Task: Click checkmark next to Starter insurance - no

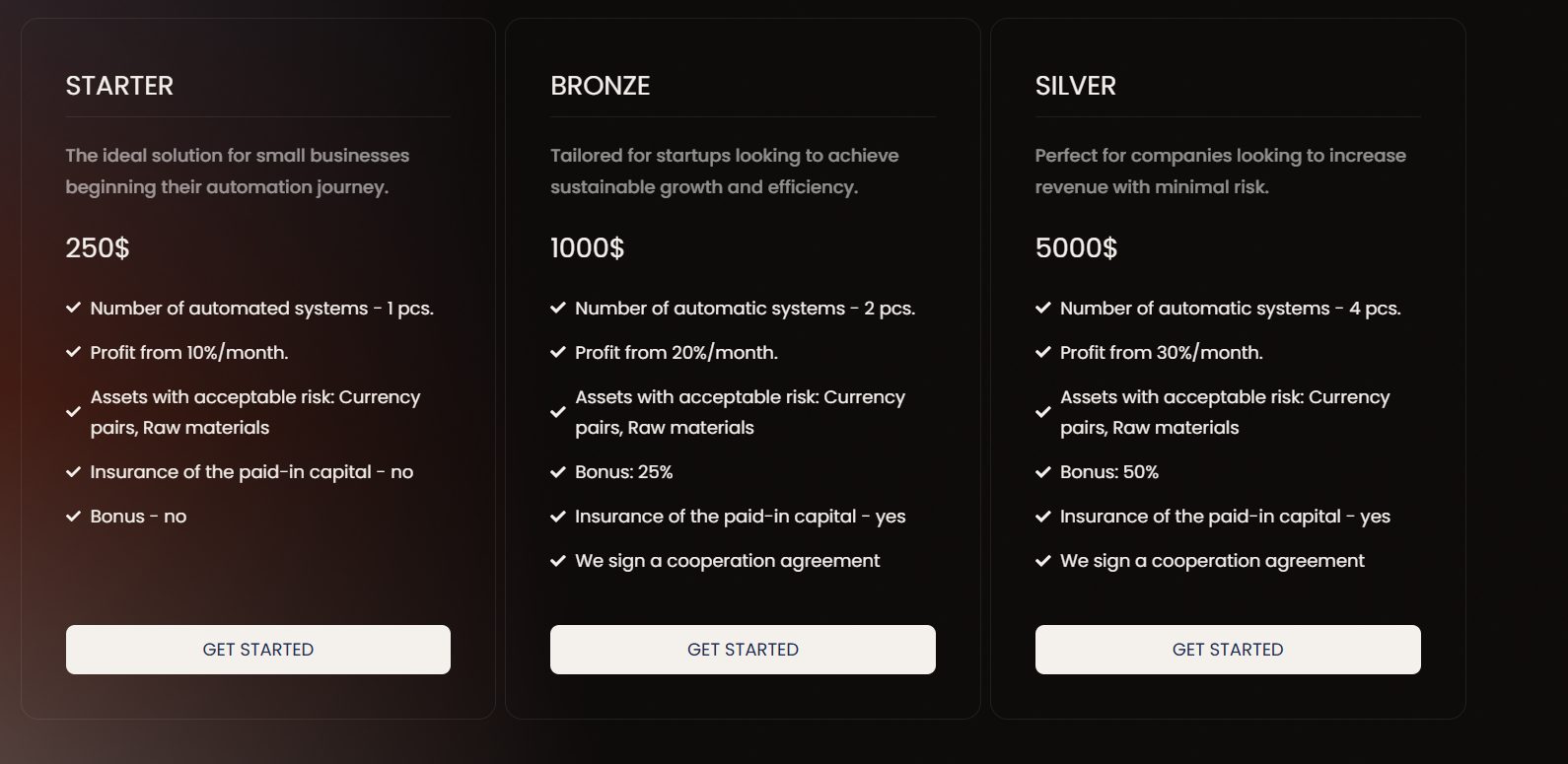Action: pyautogui.click(x=73, y=471)
